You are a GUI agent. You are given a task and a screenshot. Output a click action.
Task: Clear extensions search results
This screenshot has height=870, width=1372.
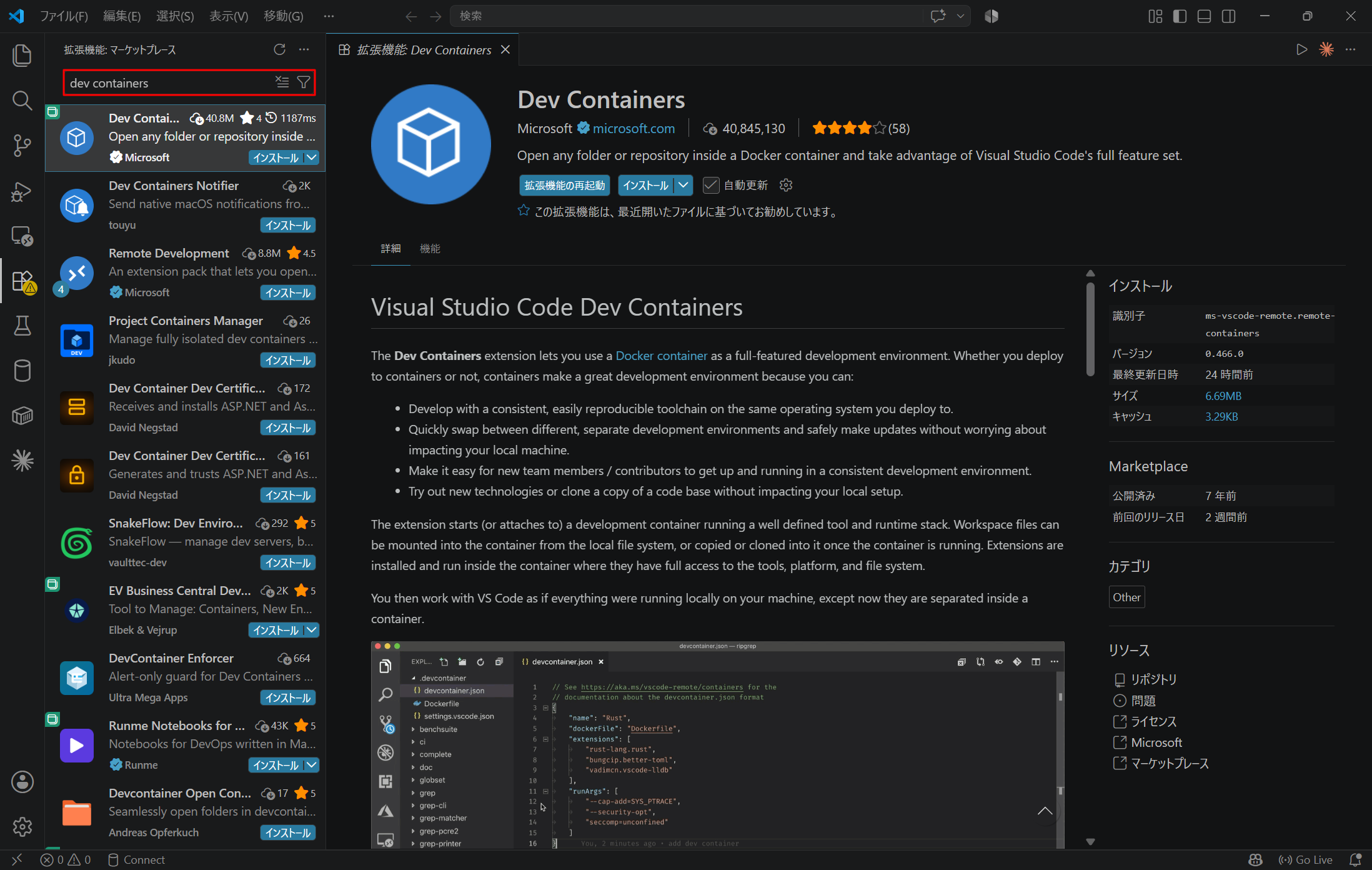[x=282, y=82]
